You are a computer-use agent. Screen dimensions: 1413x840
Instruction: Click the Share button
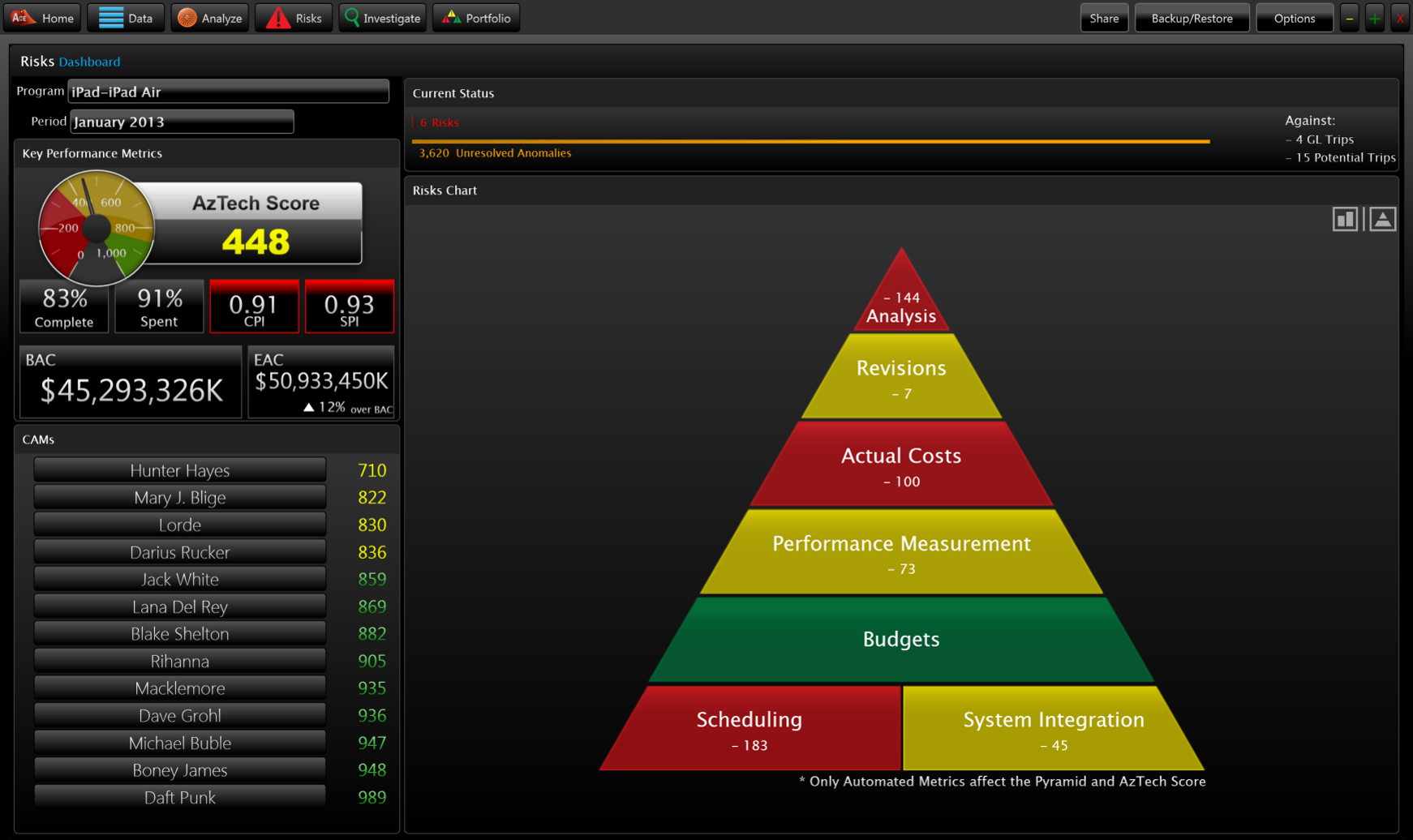[1103, 18]
